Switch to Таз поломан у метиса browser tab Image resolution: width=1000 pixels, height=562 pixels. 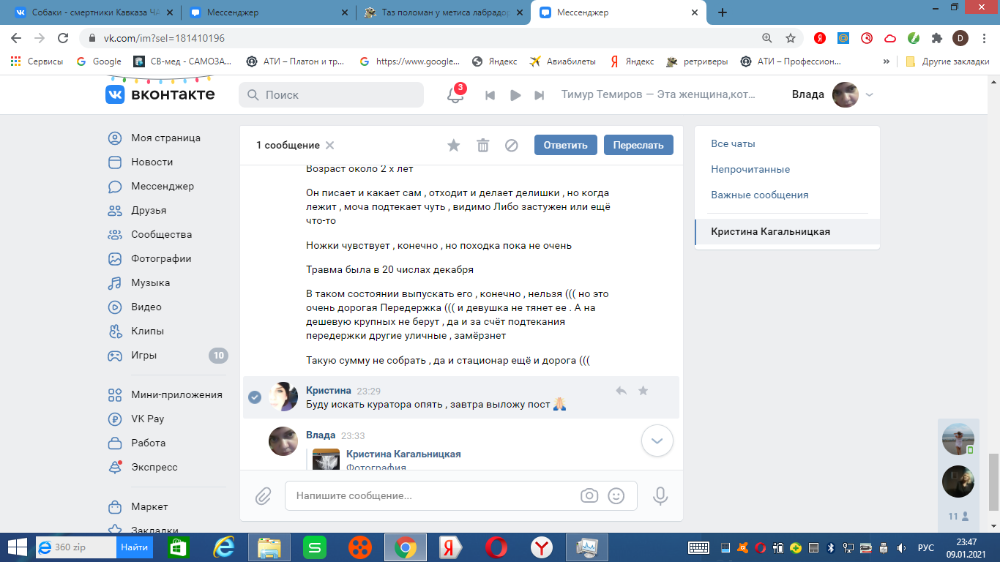point(443,13)
